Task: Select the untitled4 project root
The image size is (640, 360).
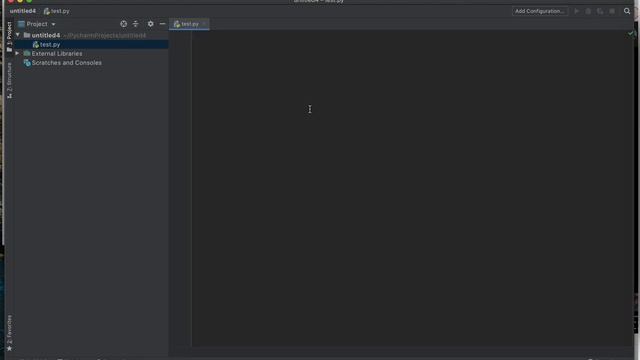Action: click(91, 35)
